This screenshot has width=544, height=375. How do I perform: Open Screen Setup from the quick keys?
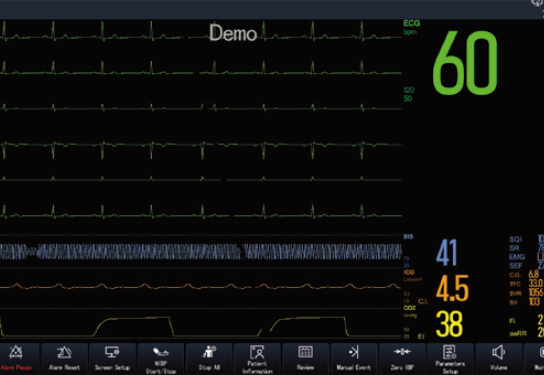click(x=112, y=359)
